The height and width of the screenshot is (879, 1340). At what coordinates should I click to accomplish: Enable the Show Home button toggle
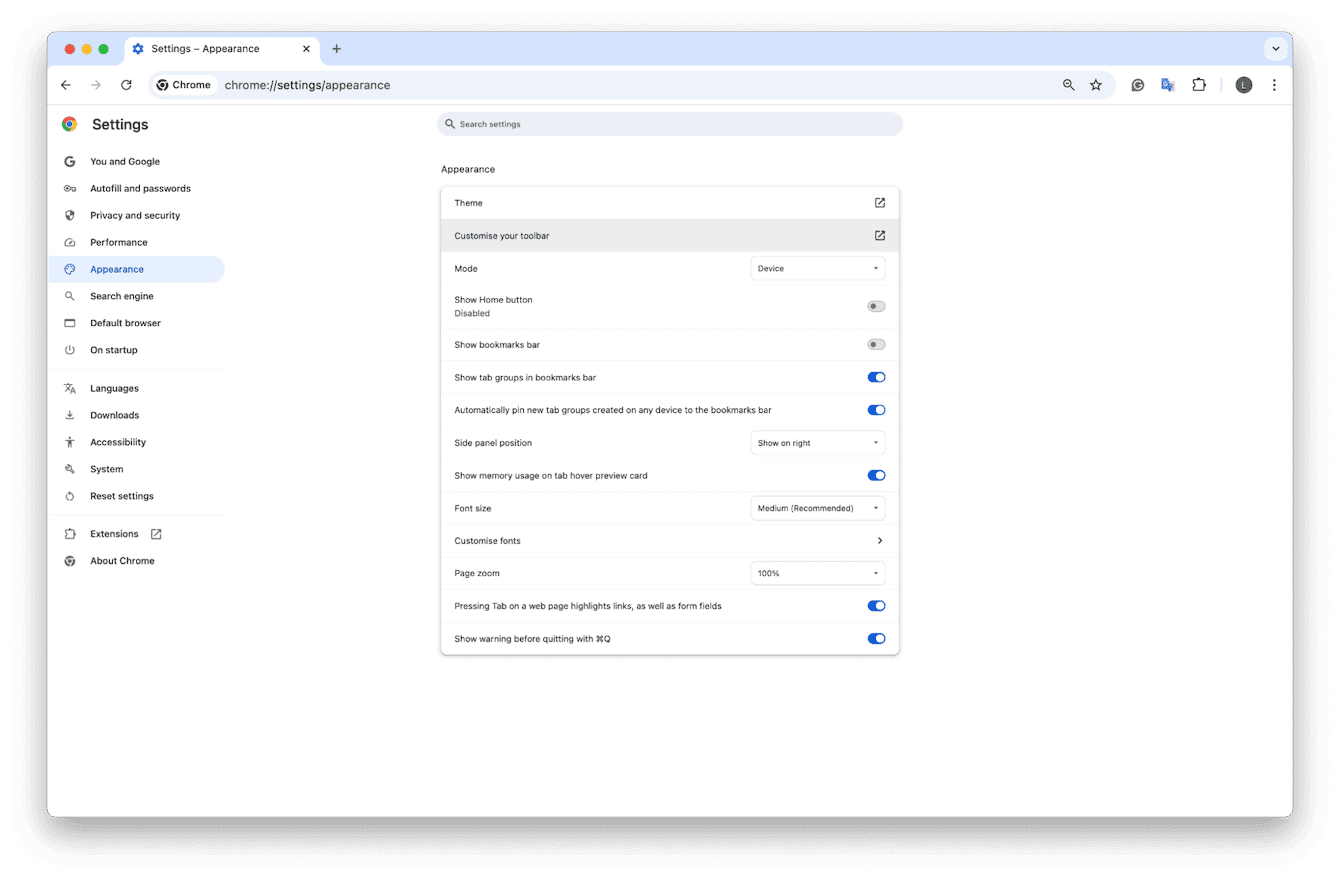pyautogui.click(x=876, y=306)
